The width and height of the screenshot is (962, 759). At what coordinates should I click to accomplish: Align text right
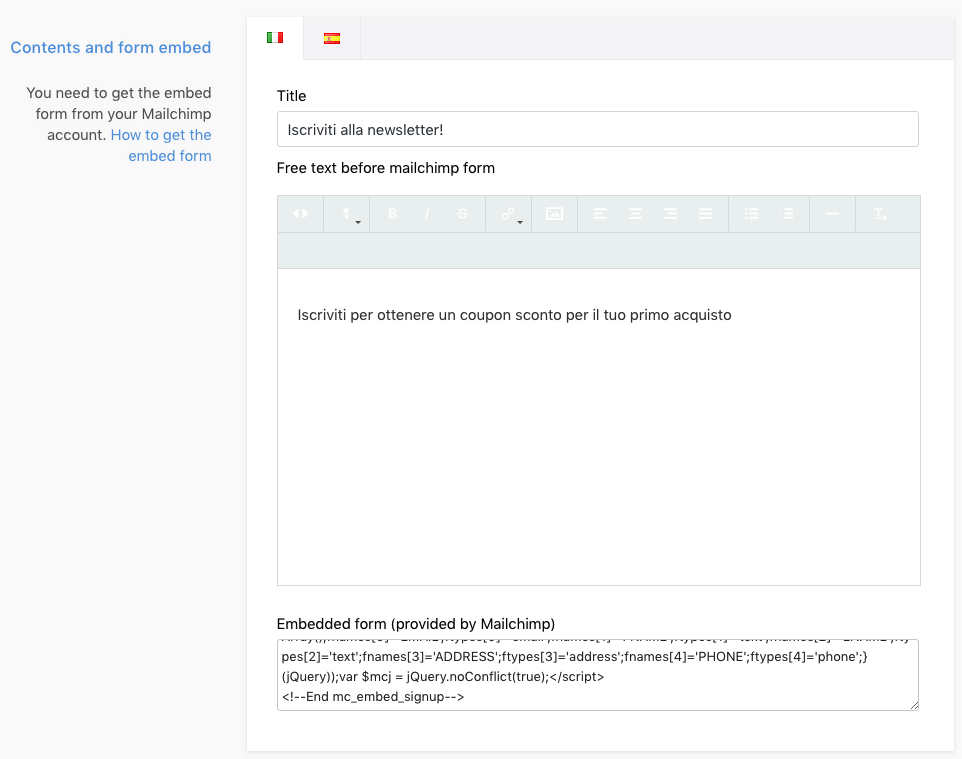click(x=671, y=214)
